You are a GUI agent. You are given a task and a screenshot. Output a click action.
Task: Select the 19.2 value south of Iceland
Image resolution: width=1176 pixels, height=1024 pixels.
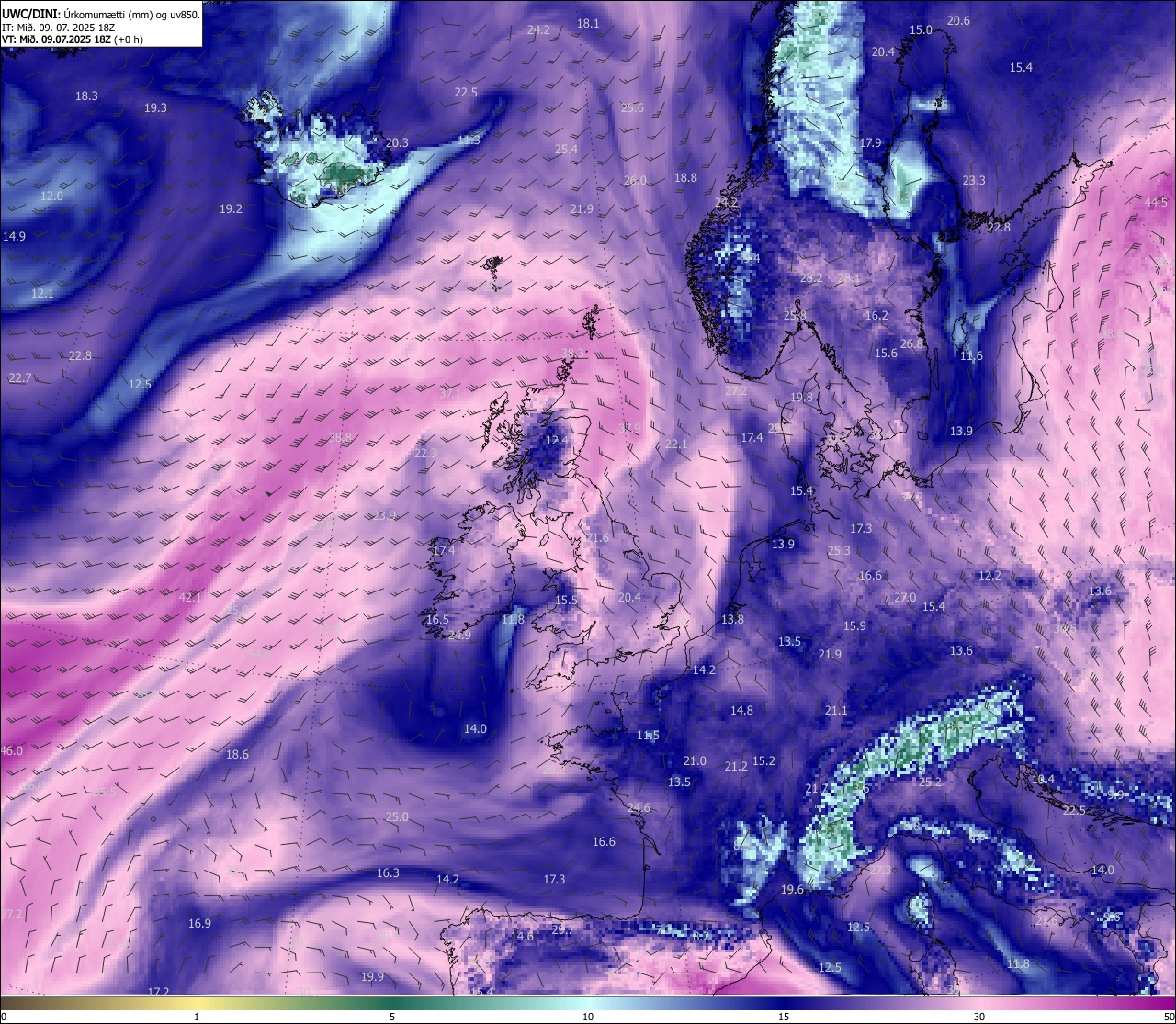click(231, 208)
